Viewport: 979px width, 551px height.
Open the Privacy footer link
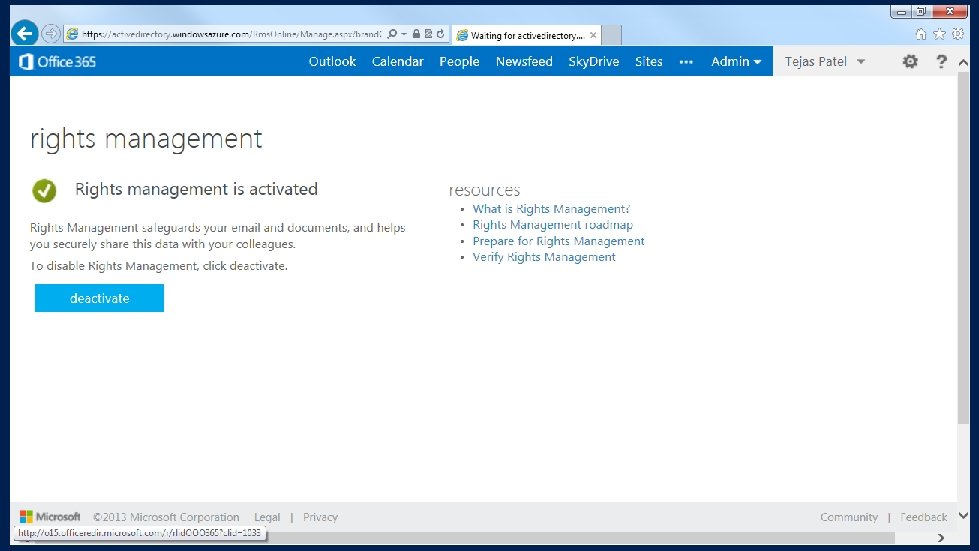tap(320, 517)
